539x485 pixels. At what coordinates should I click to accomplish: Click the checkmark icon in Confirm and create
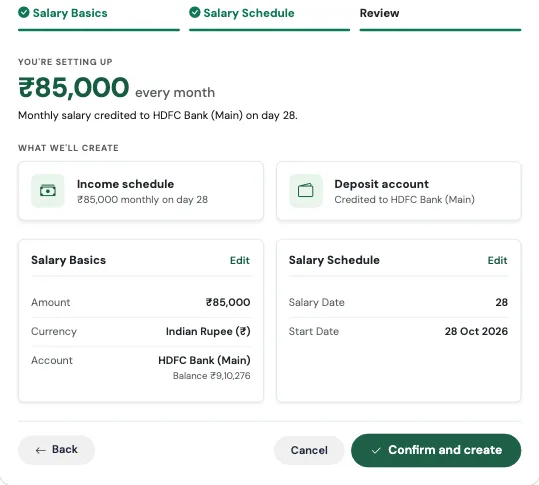(x=376, y=450)
